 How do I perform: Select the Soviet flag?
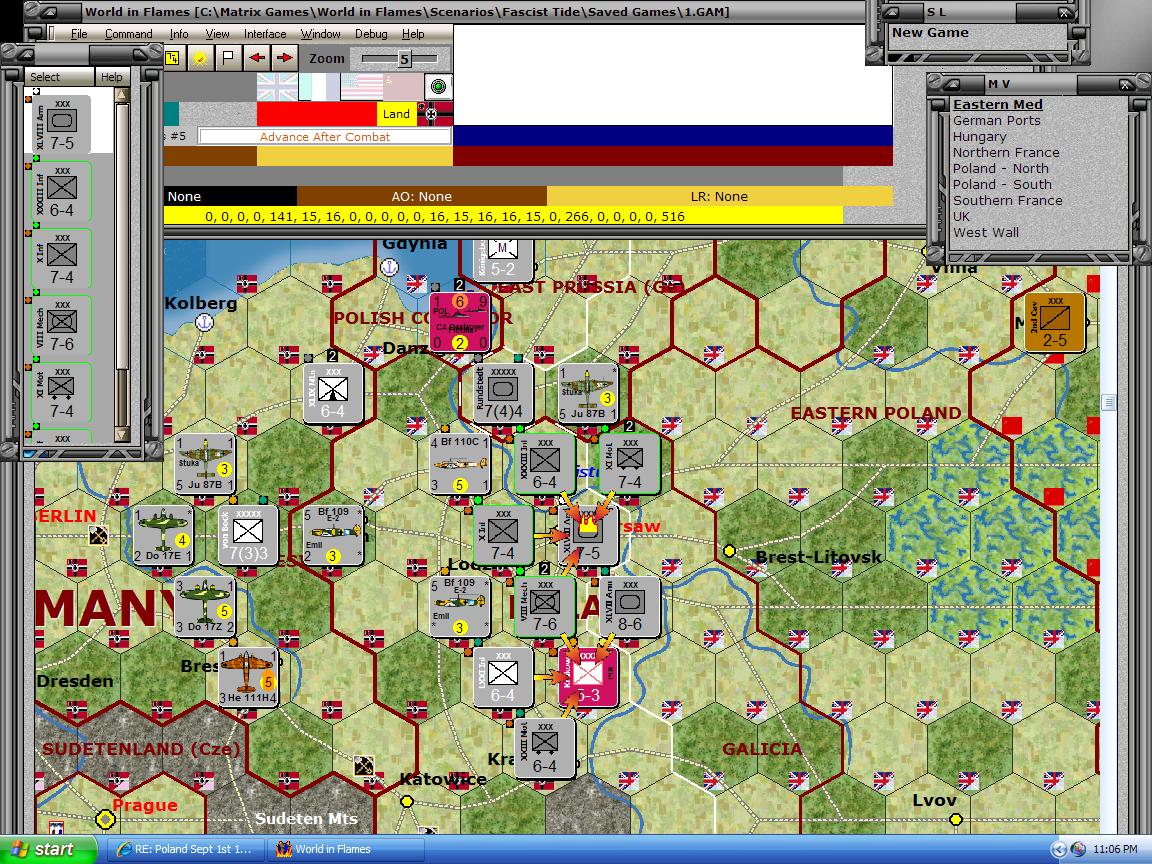point(403,87)
